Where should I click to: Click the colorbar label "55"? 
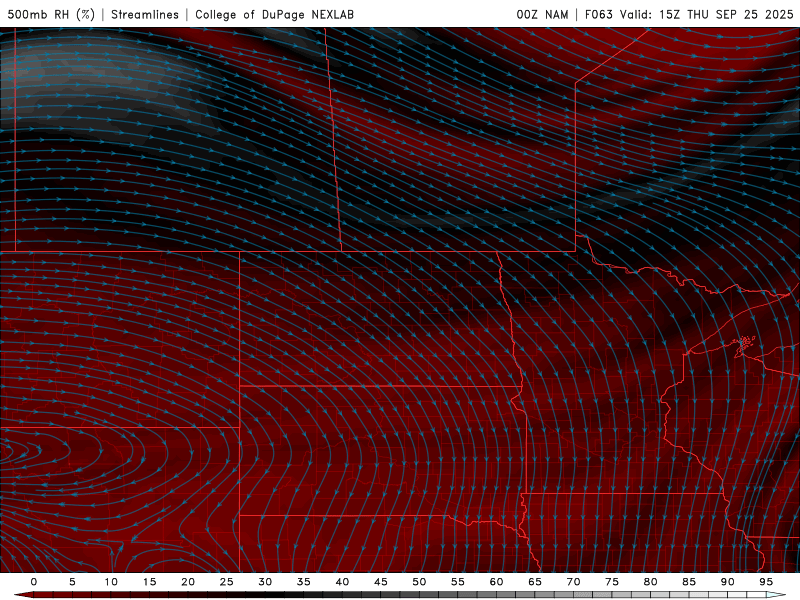pos(458,582)
